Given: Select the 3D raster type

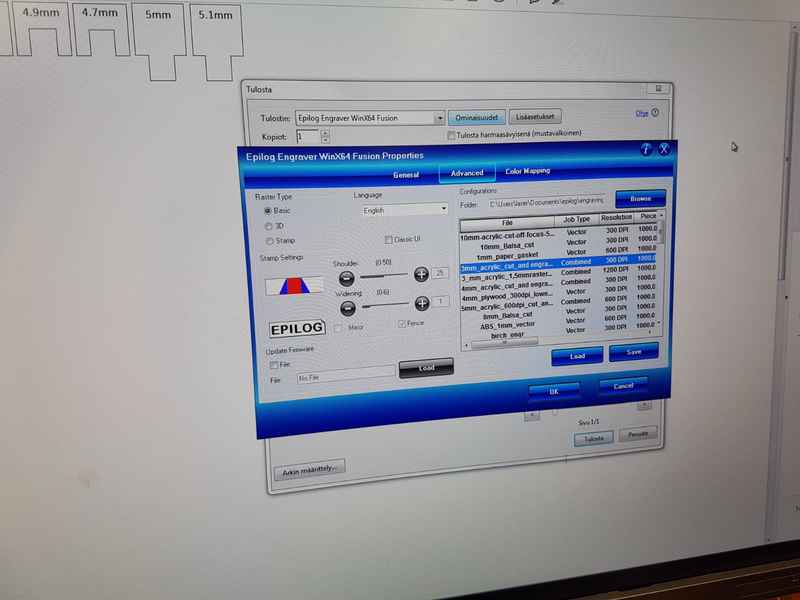Looking at the screenshot, I should pyautogui.click(x=268, y=226).
